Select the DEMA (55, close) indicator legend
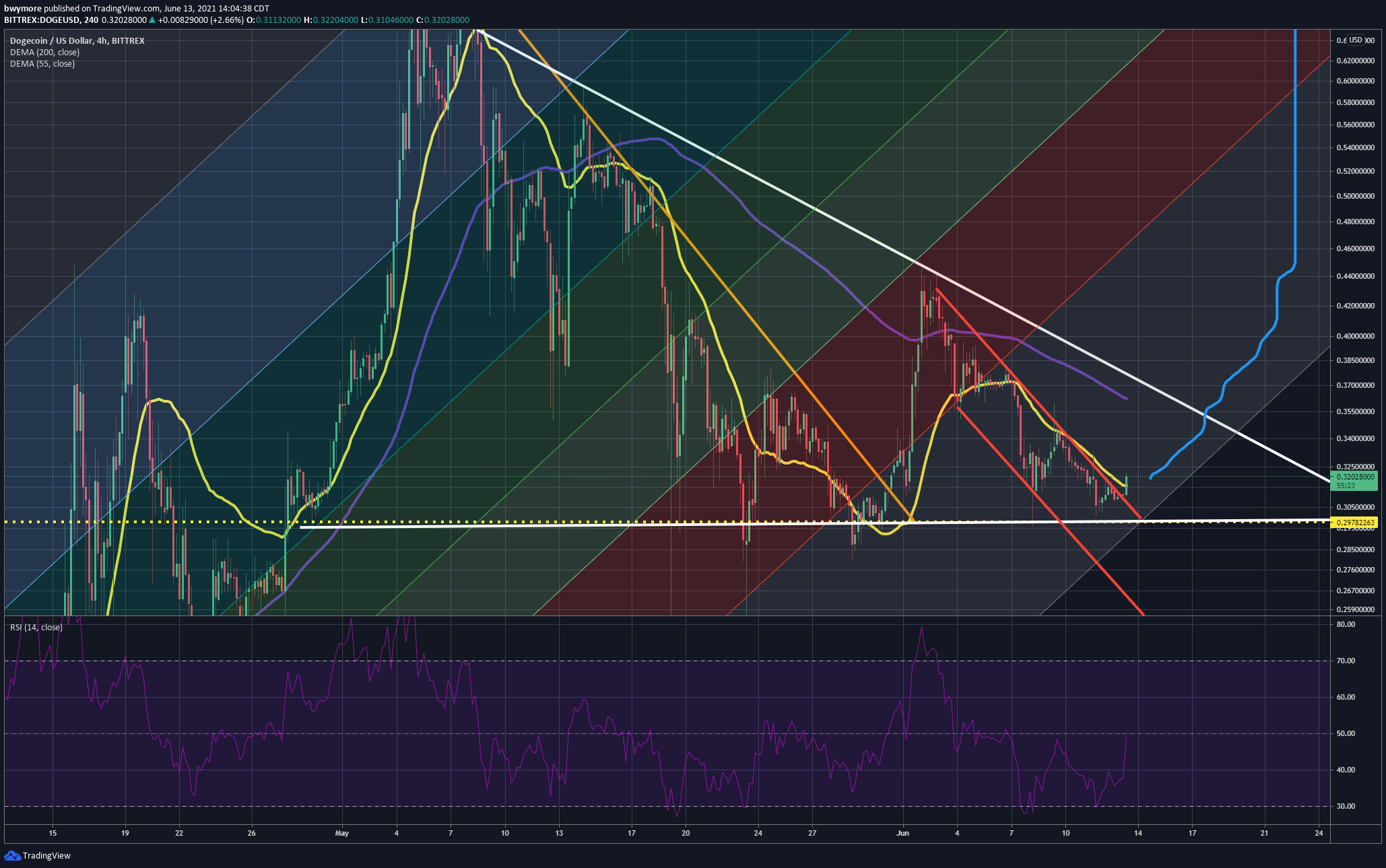Viewport: 1386px width, 868px height. pos(42,63)
